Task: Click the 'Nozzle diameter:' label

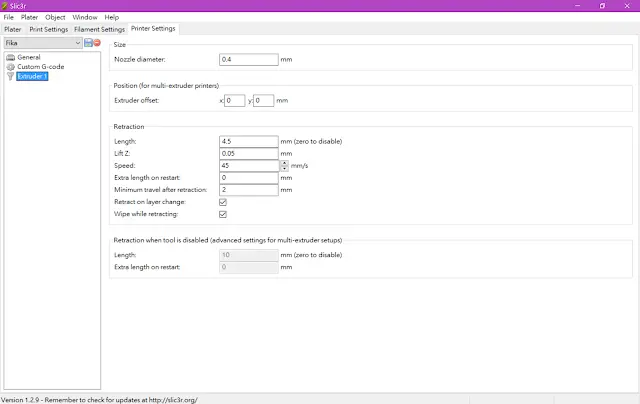Action: point(140,60)
